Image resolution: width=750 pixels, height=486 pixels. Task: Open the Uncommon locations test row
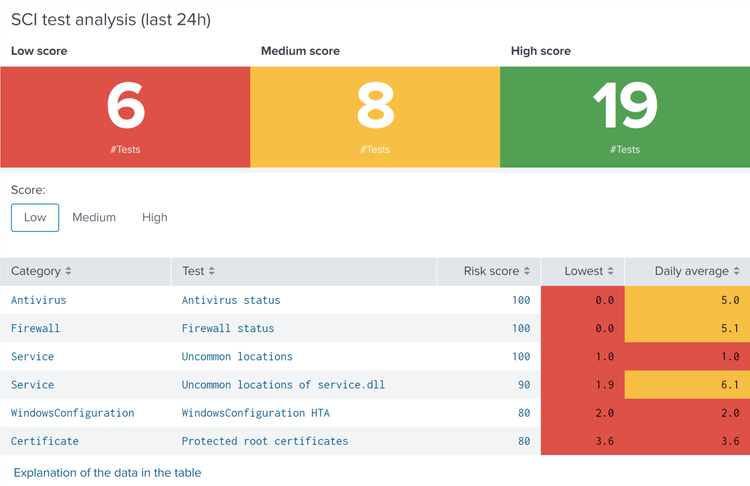237,357
